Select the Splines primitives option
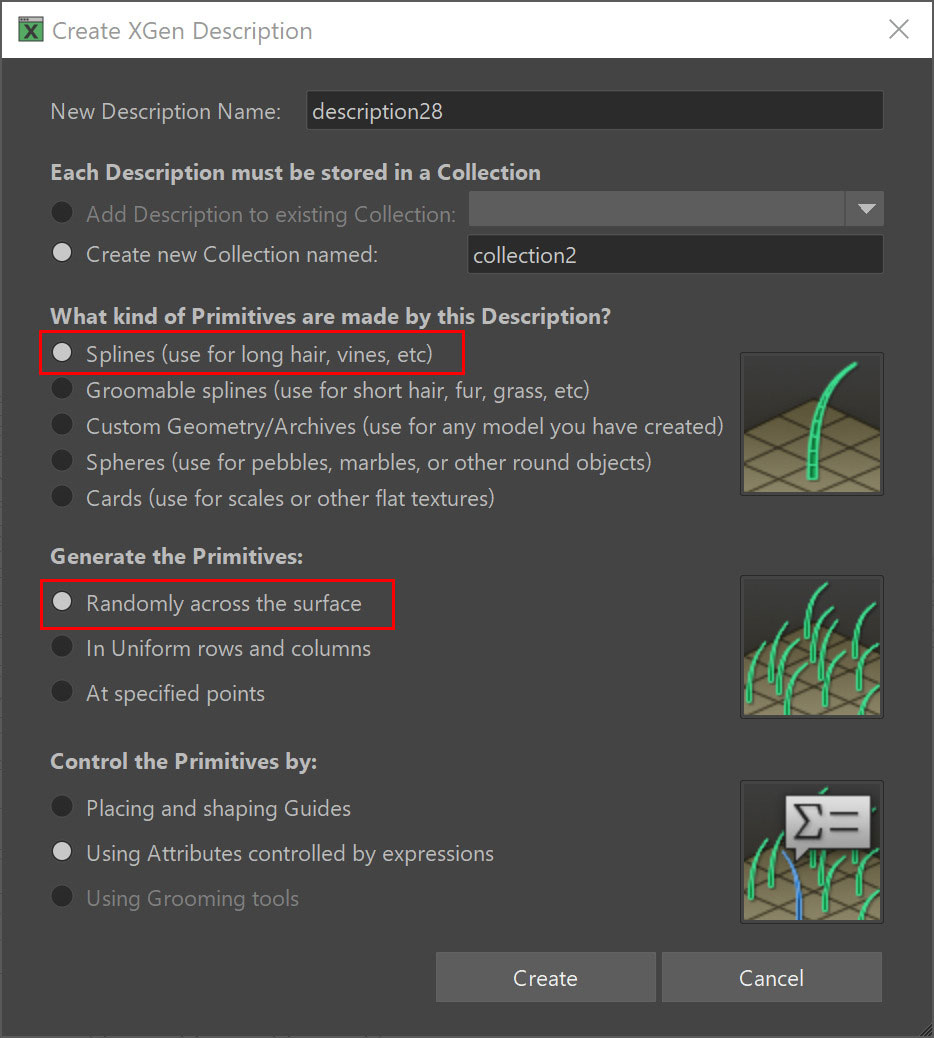 click(x=61, y=353)
